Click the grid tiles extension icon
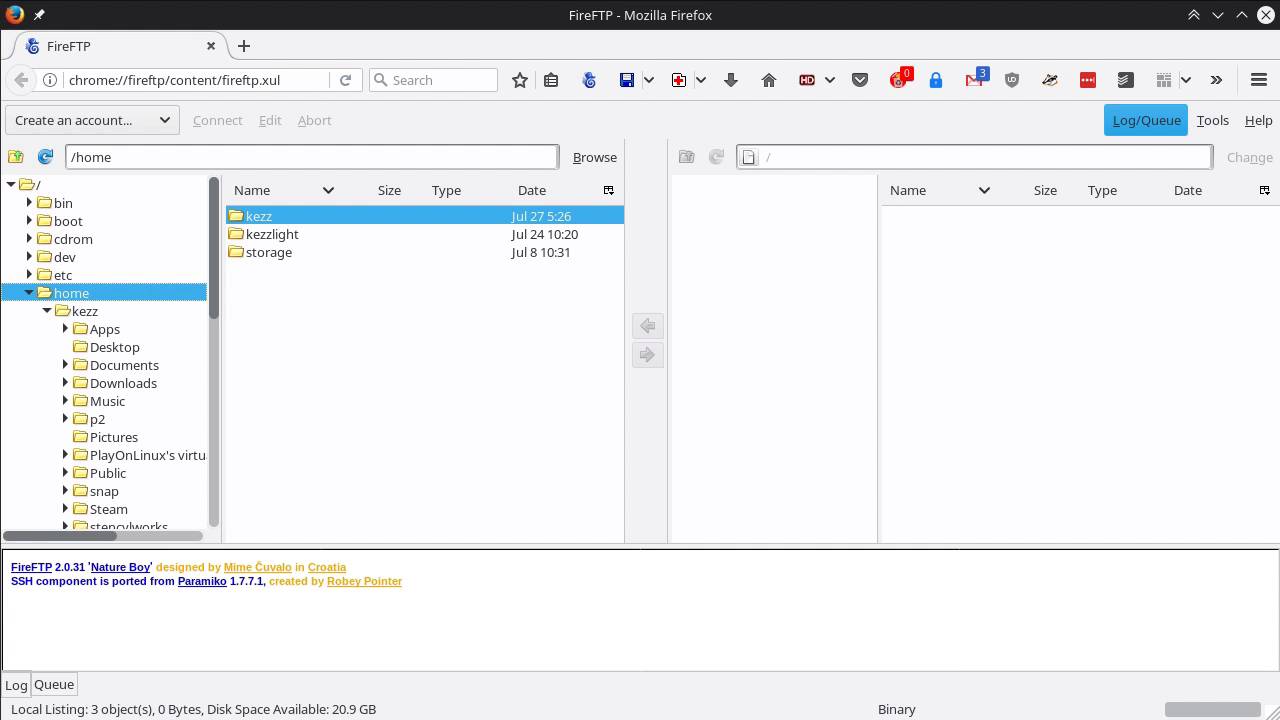 (1163, 80)
